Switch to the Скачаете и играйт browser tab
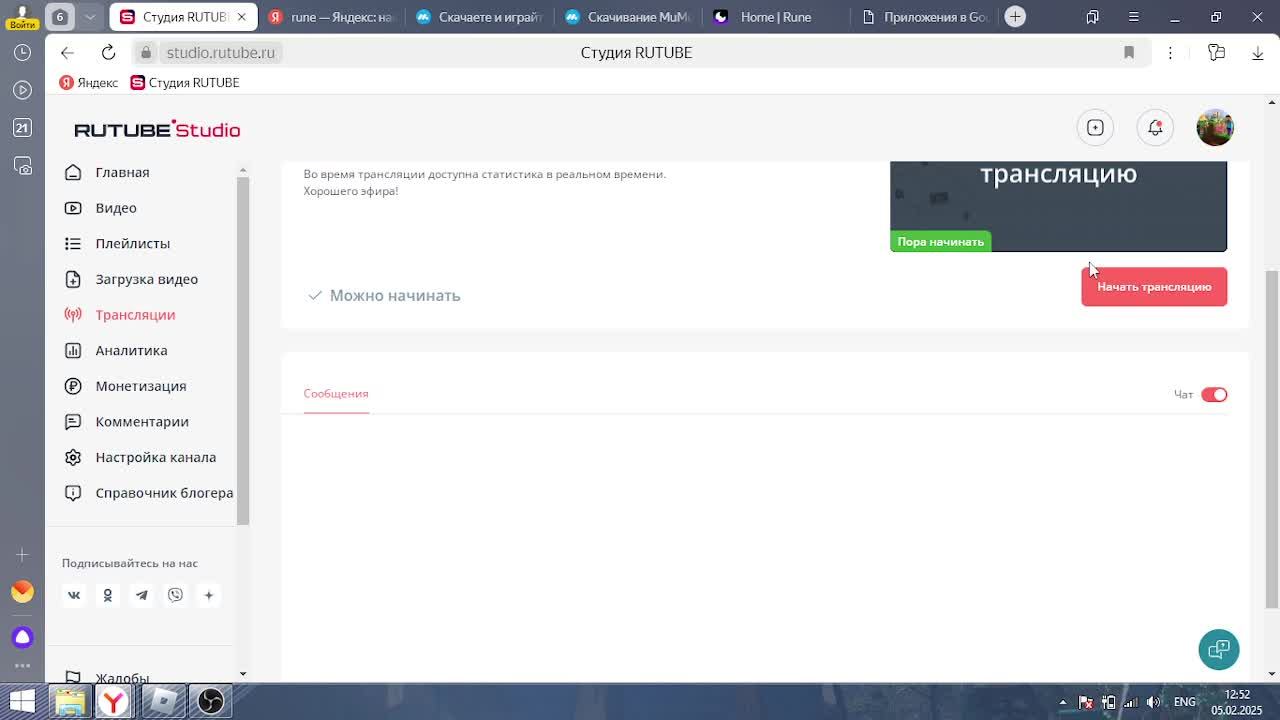The image size is (1280, 720). click(x=480, y=17)
